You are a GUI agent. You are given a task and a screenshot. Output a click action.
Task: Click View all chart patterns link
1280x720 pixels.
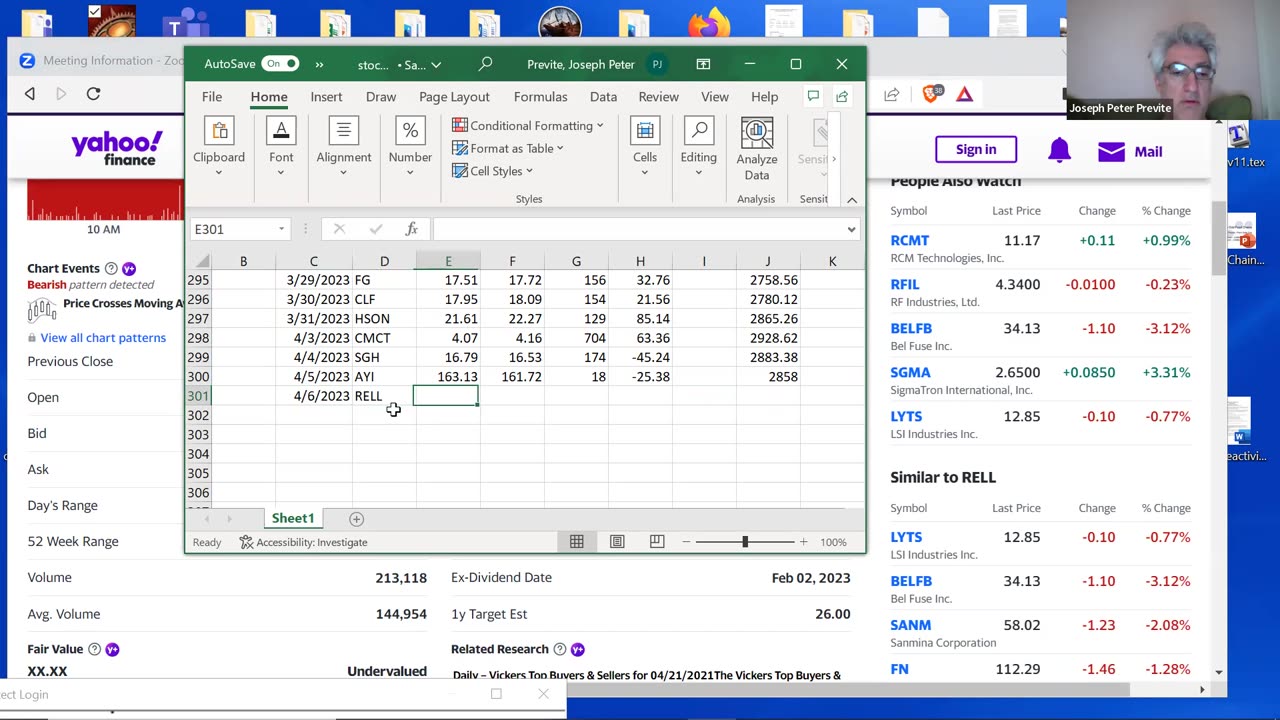pos(103,338)
